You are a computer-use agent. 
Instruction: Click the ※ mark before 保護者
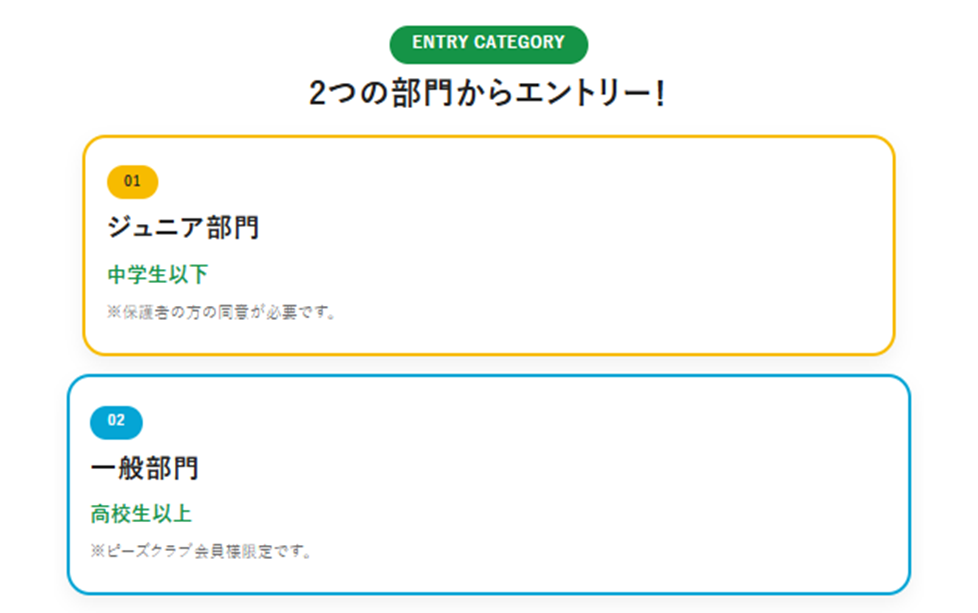click(114, 312)
